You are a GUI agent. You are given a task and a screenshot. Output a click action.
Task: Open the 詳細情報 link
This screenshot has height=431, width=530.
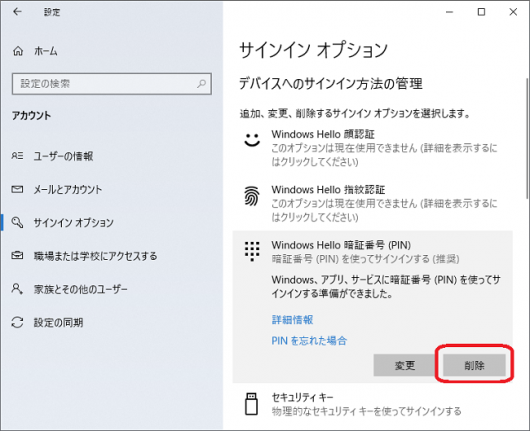(x=292, y=319)
